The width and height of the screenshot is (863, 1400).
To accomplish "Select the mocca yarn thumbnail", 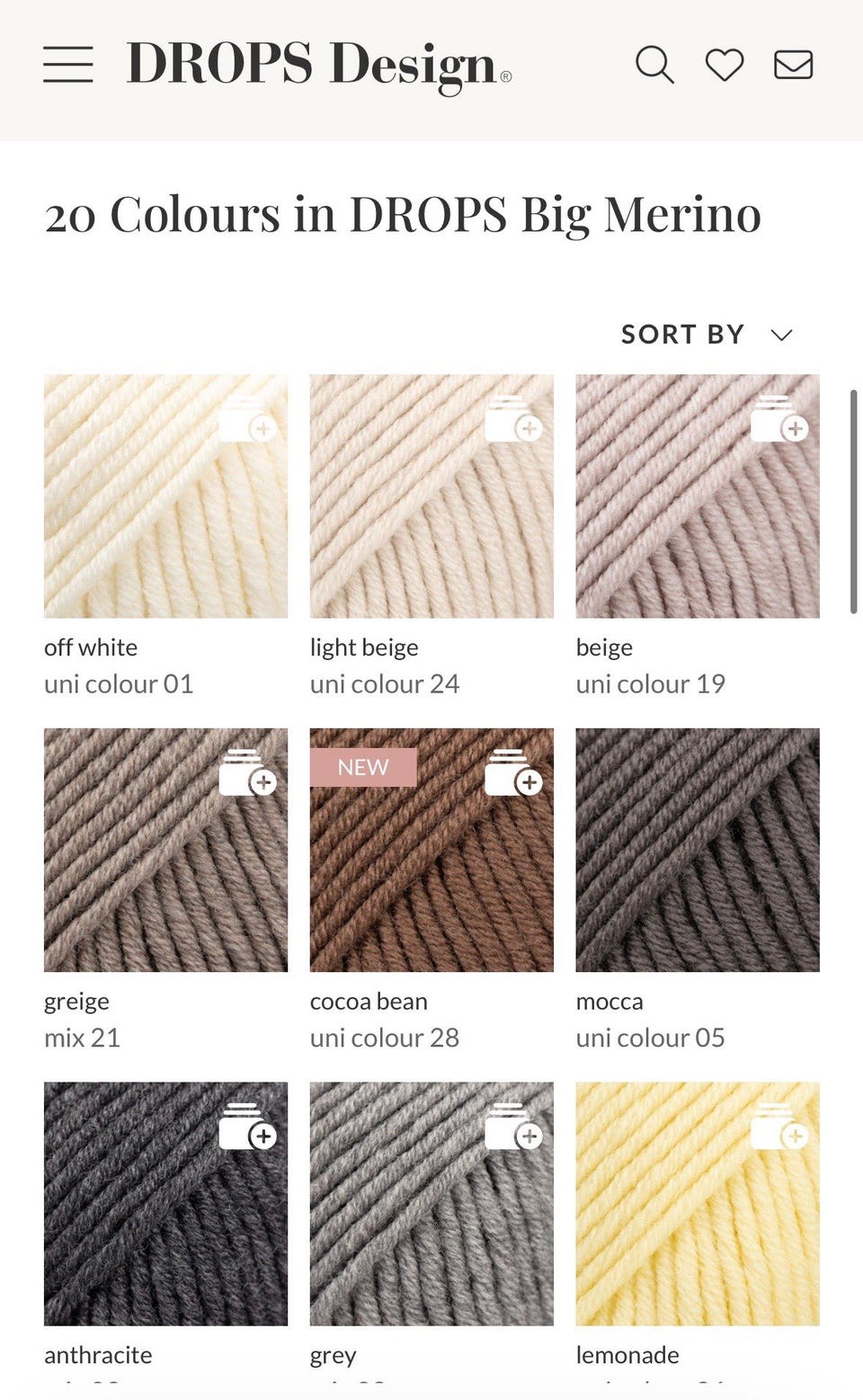I will (698, 850).
